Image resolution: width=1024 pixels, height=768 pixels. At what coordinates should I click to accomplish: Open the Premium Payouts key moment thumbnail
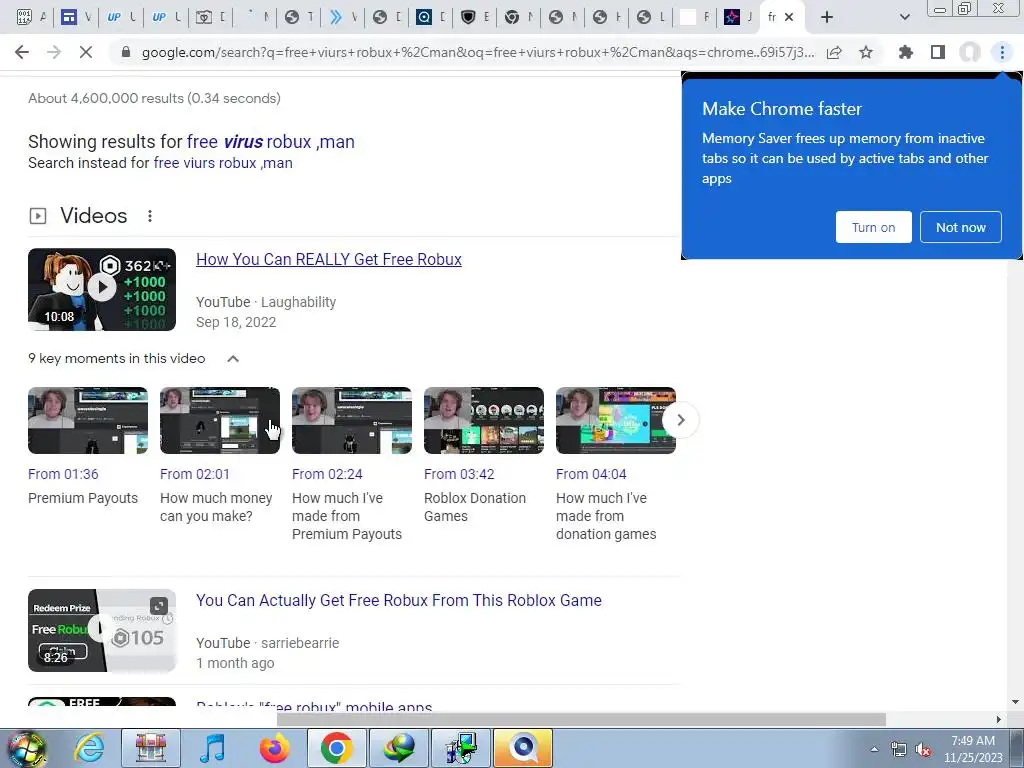point(88,421)
